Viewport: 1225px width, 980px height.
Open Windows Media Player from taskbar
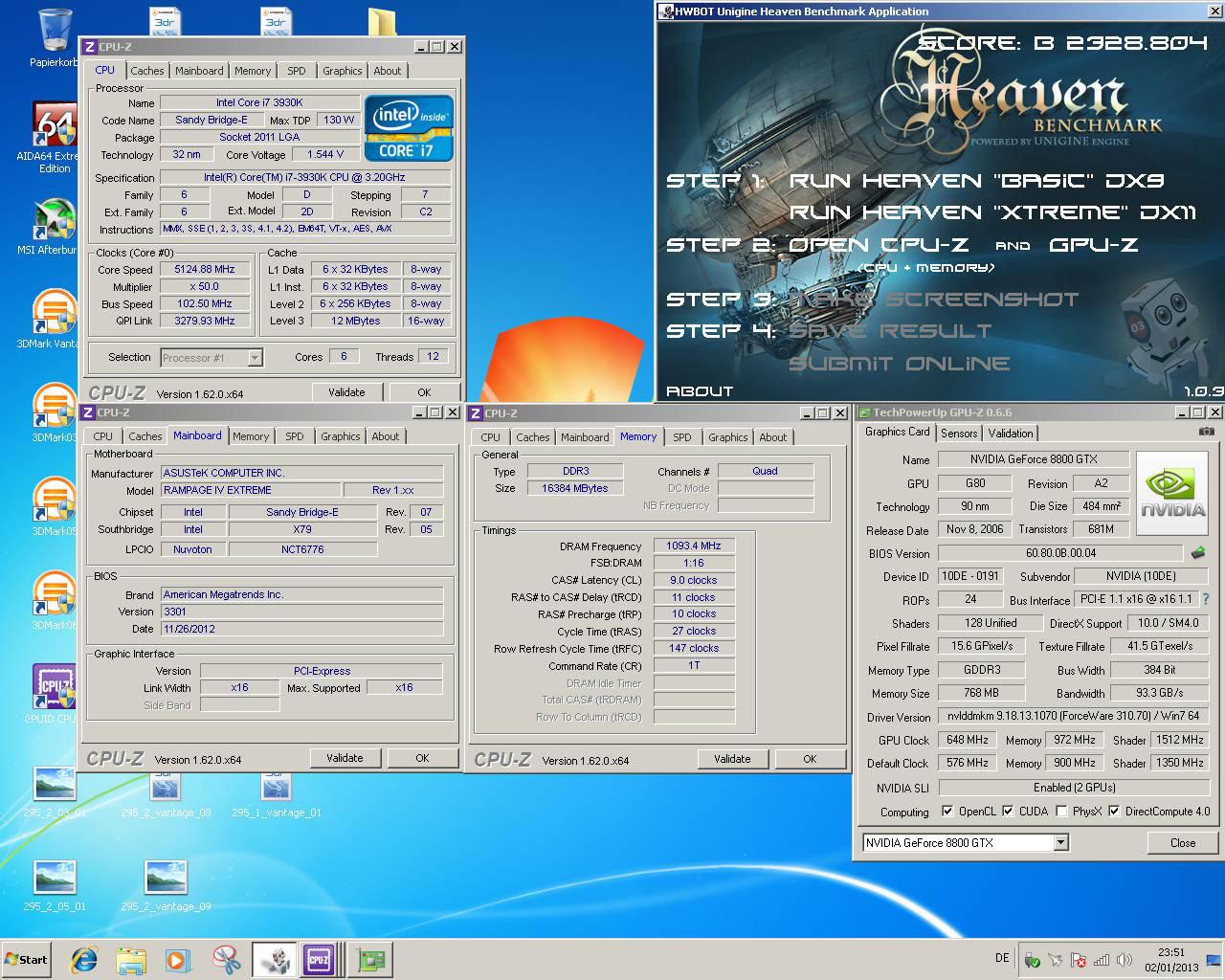[x=177, y=960]
